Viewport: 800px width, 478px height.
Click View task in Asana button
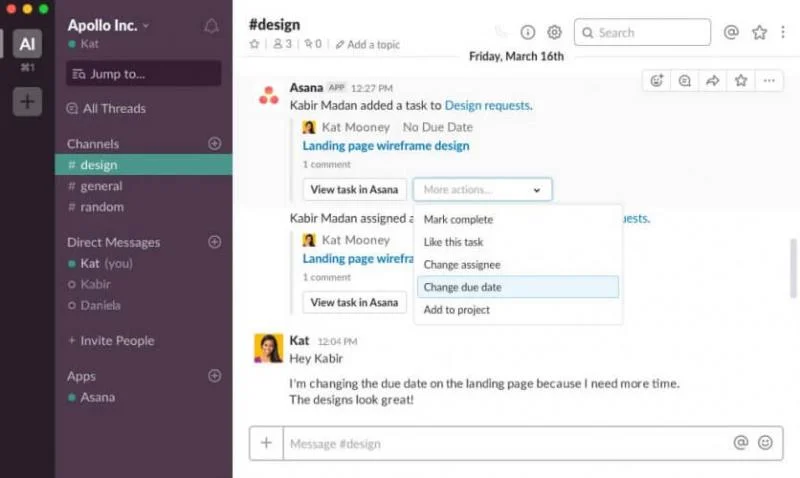point(354,189)
